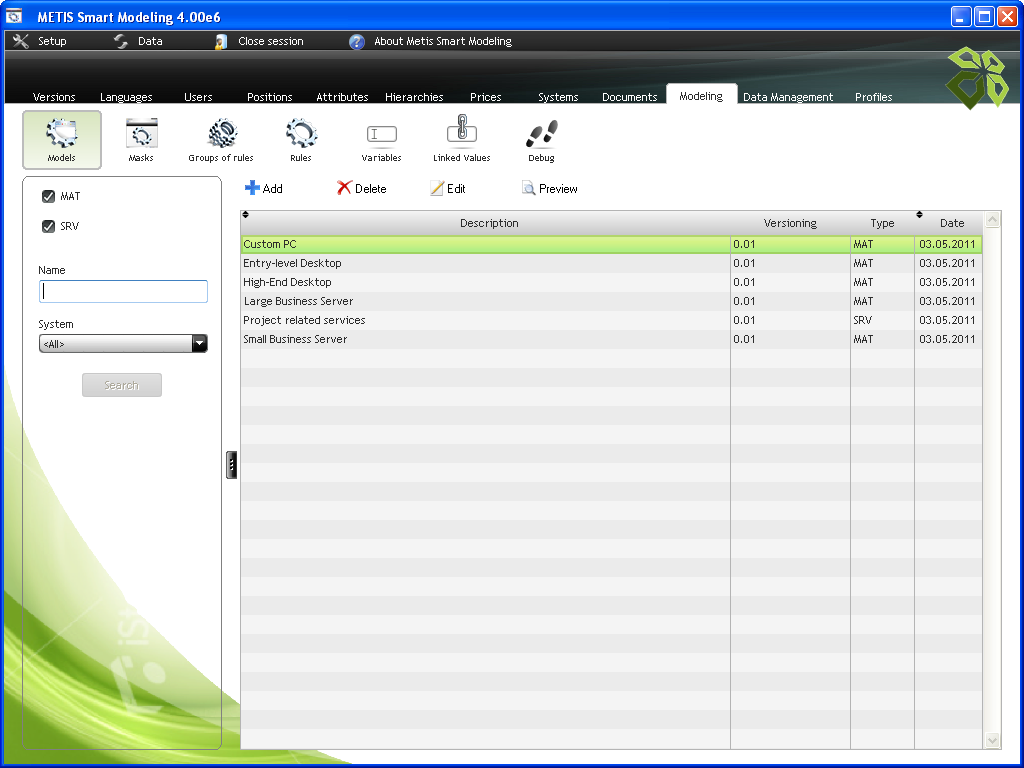
Task: Click the Preview magnifier icon
Action: (529, 188)
